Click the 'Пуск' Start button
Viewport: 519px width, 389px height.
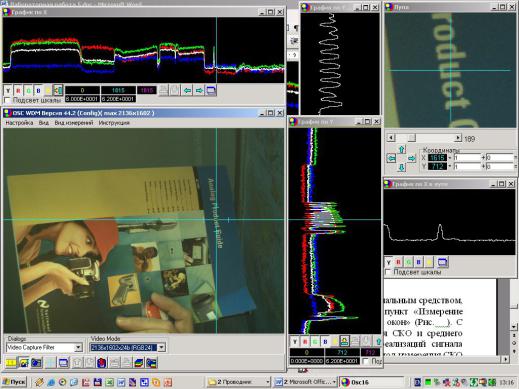[x=14, y=382]
